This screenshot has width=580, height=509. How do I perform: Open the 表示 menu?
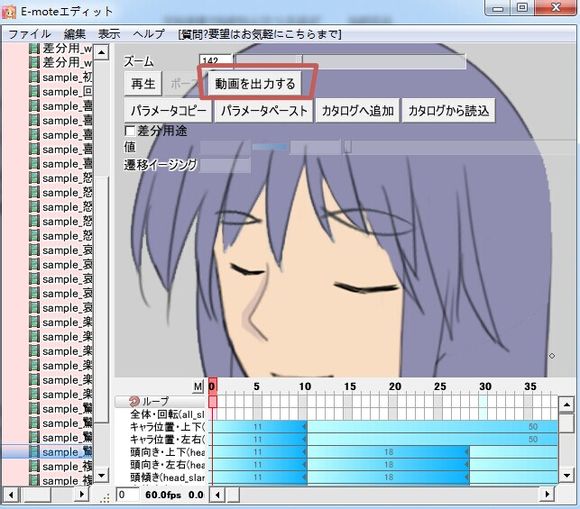point(109,34)
